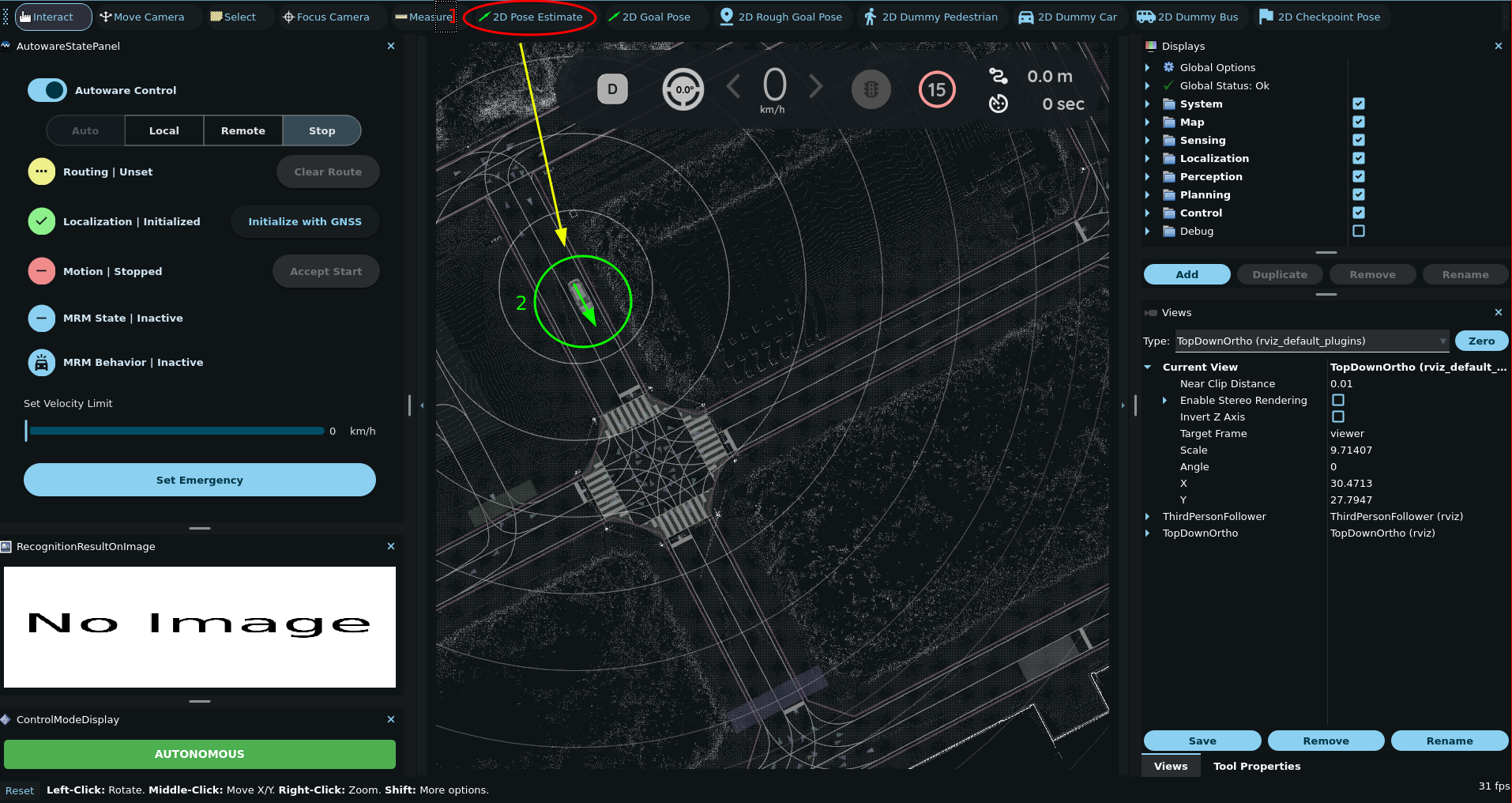This screenshot has width=1512, height=803.
Task: Open the view Type dropdown
Action: (x=1311, y=341)
